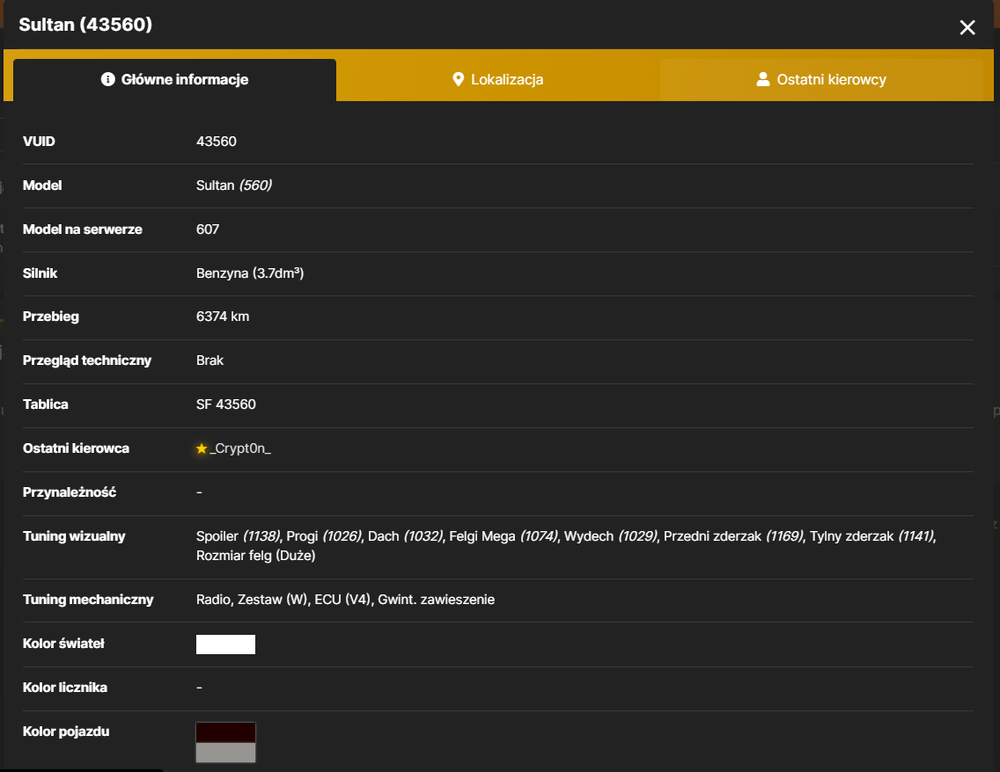Viewport: 1000px width, 772px height.
Task: Click the Tuning wizualny row label
Action: point(74,537)
